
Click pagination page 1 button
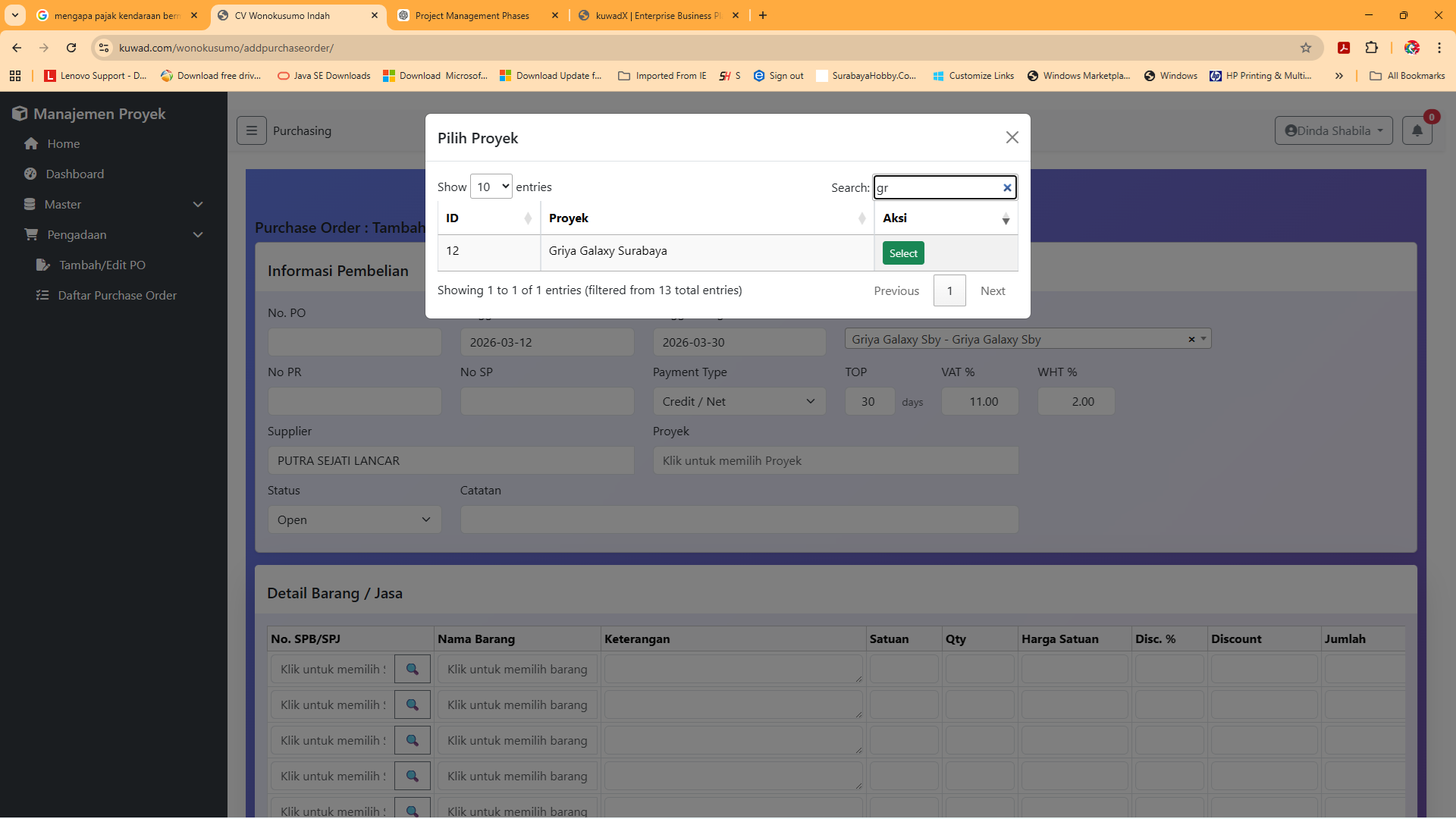(x=949, y=291)
